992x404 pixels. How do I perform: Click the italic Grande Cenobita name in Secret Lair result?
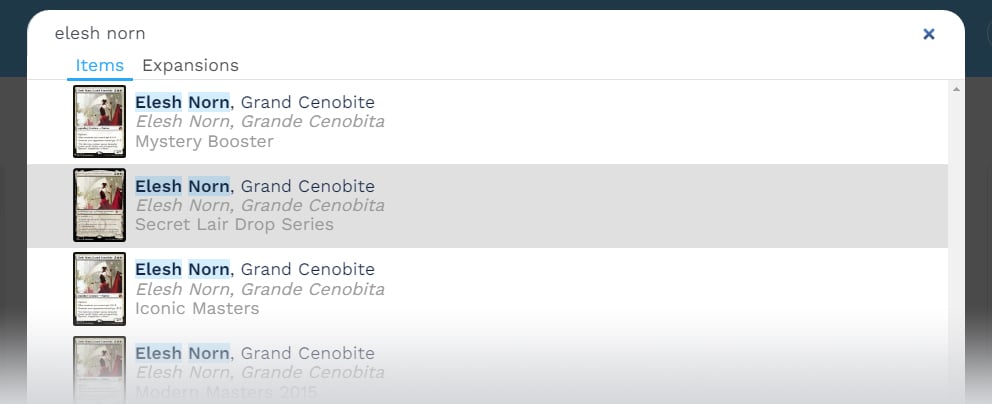tap(259, 205)
